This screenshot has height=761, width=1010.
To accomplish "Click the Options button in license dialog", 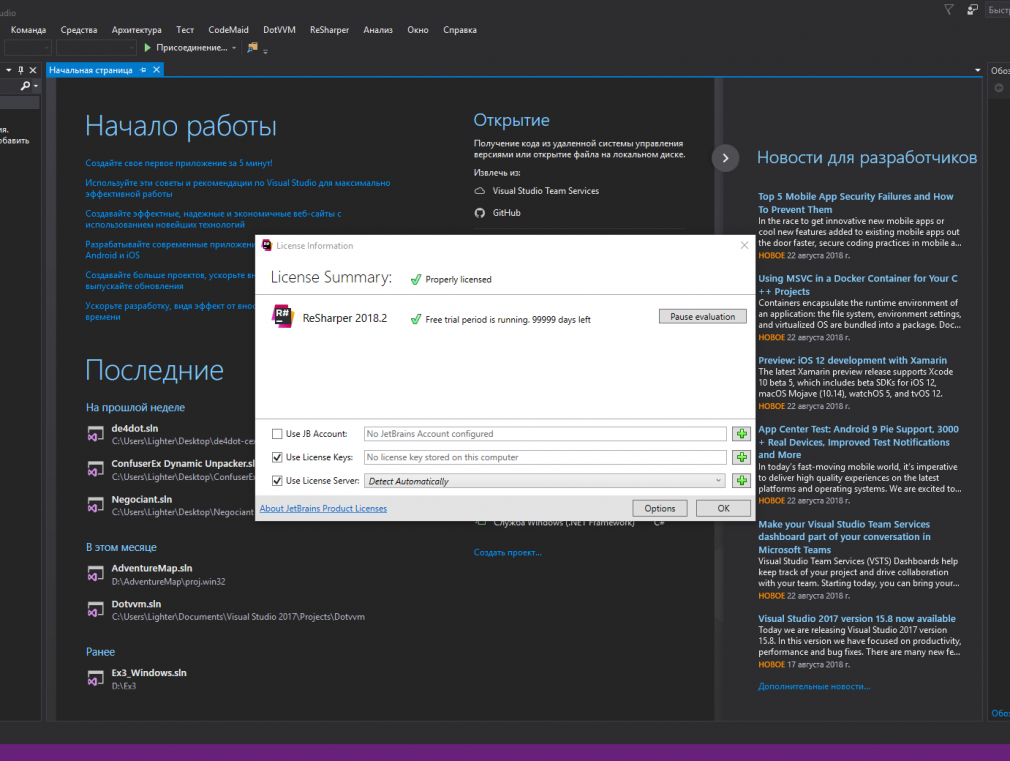I will [660, 508].
